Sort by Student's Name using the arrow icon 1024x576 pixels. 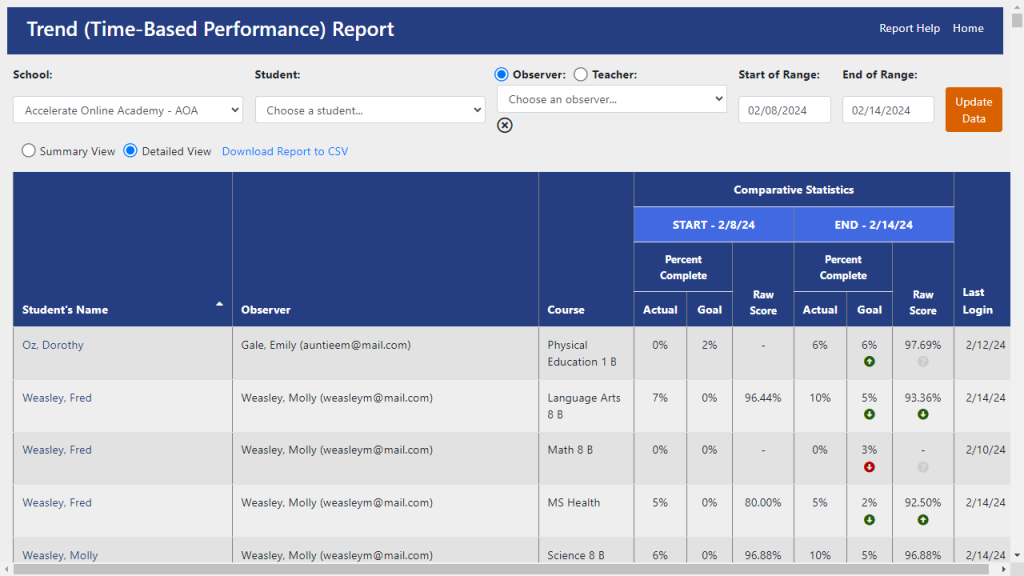pyautogui.click(x=219, y=304)
